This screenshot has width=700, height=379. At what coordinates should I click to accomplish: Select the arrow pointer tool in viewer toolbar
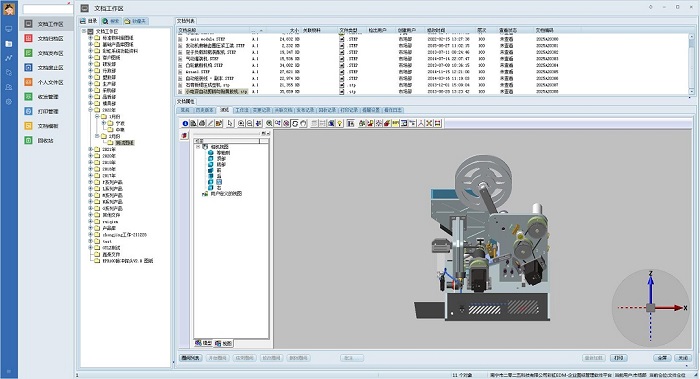230,124
